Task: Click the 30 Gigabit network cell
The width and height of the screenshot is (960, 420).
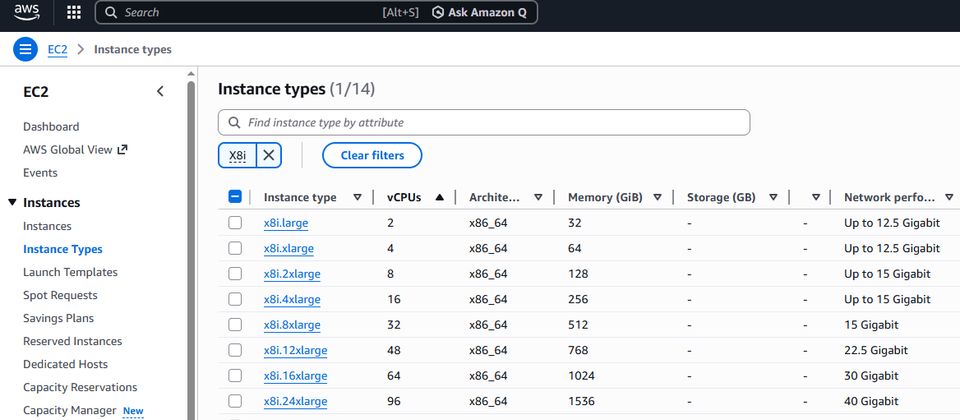Action: tap(871, 376)
